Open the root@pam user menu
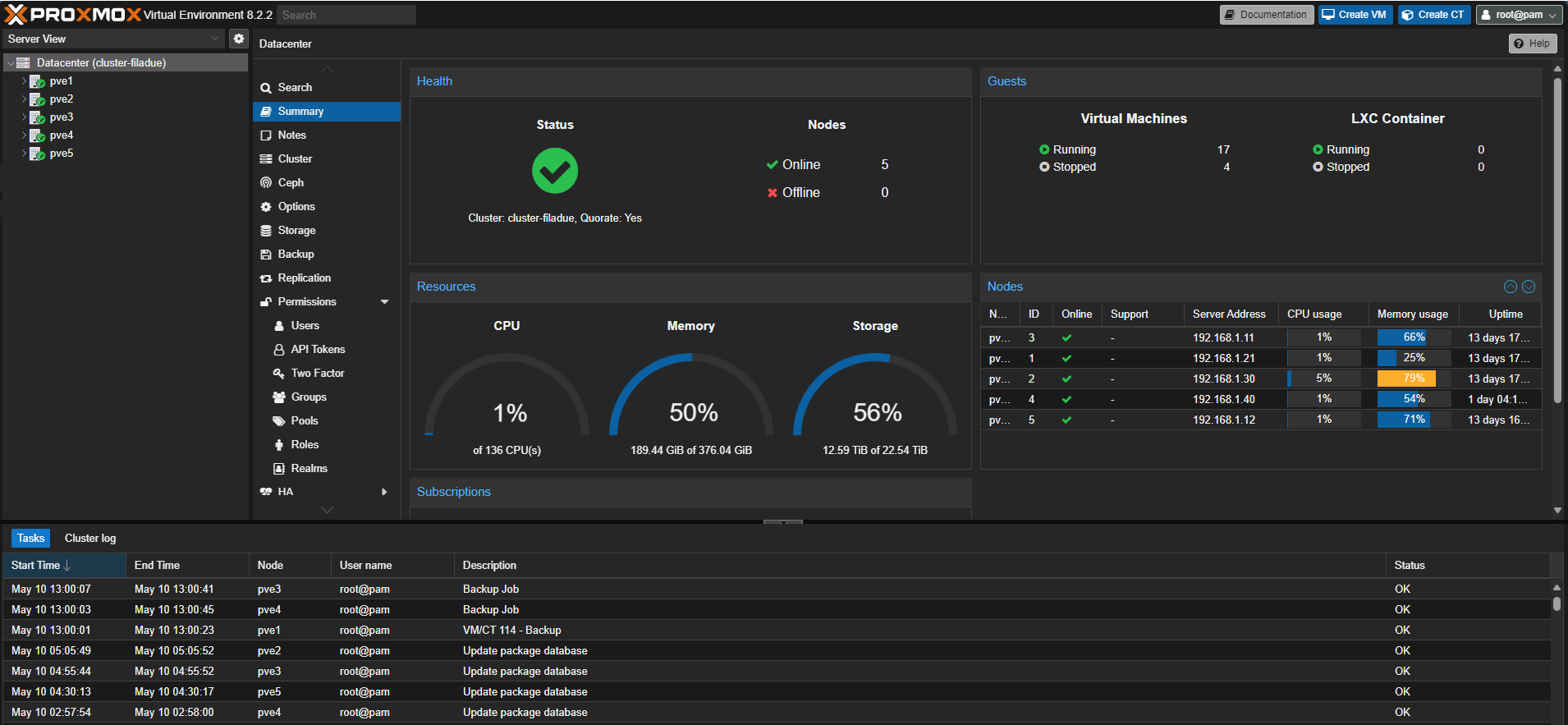 [1519, 15]
